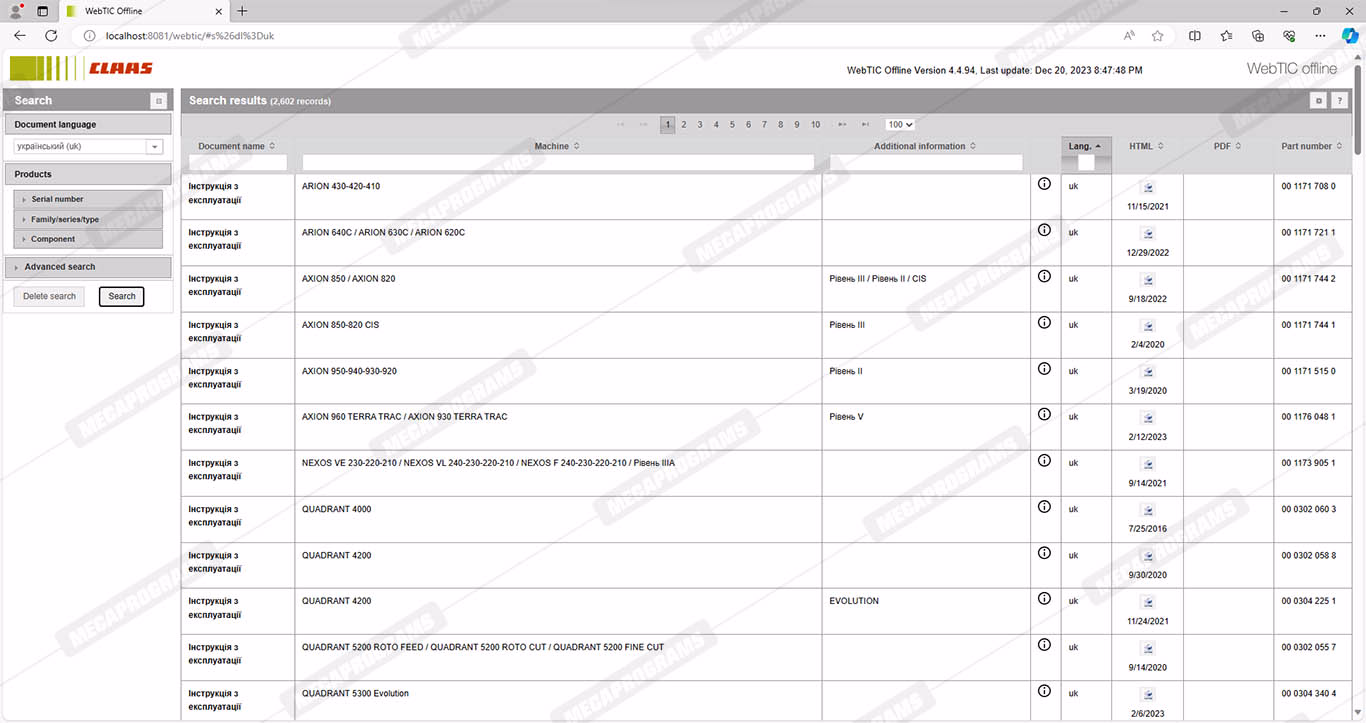
Task: Go to the next results page arrow
Action: (842, 125)
